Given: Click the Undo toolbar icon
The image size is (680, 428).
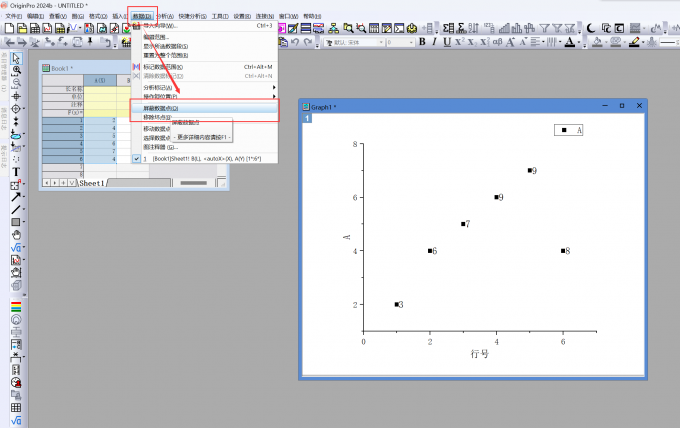Looking at the screenshot, I should click(x=295, y=42).
